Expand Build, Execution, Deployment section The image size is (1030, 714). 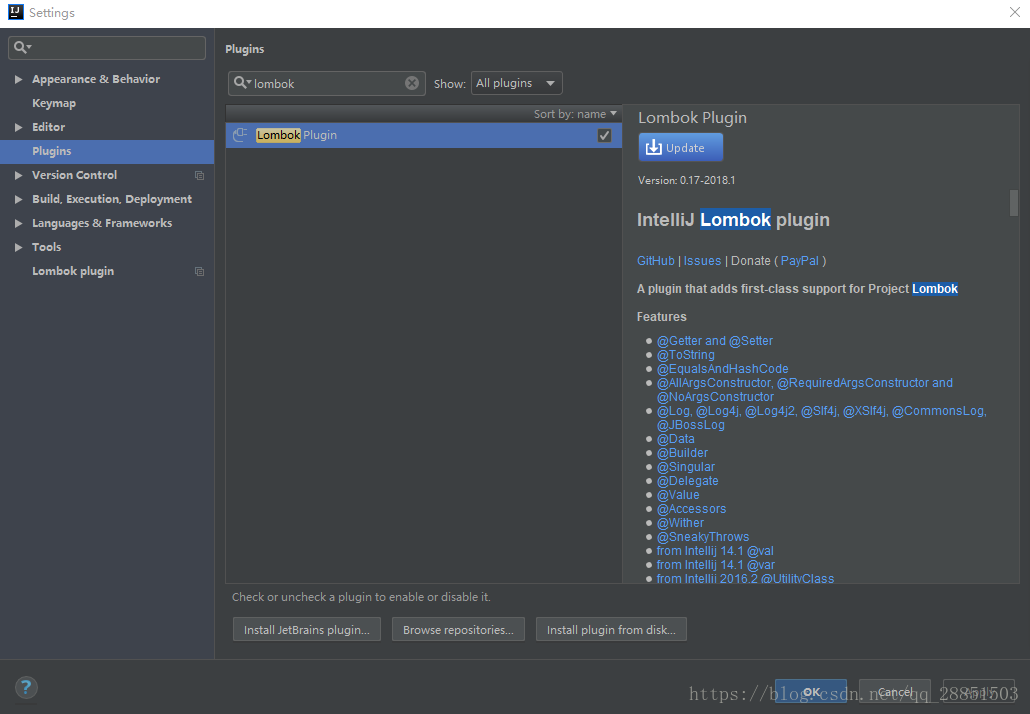coord(18,199)
